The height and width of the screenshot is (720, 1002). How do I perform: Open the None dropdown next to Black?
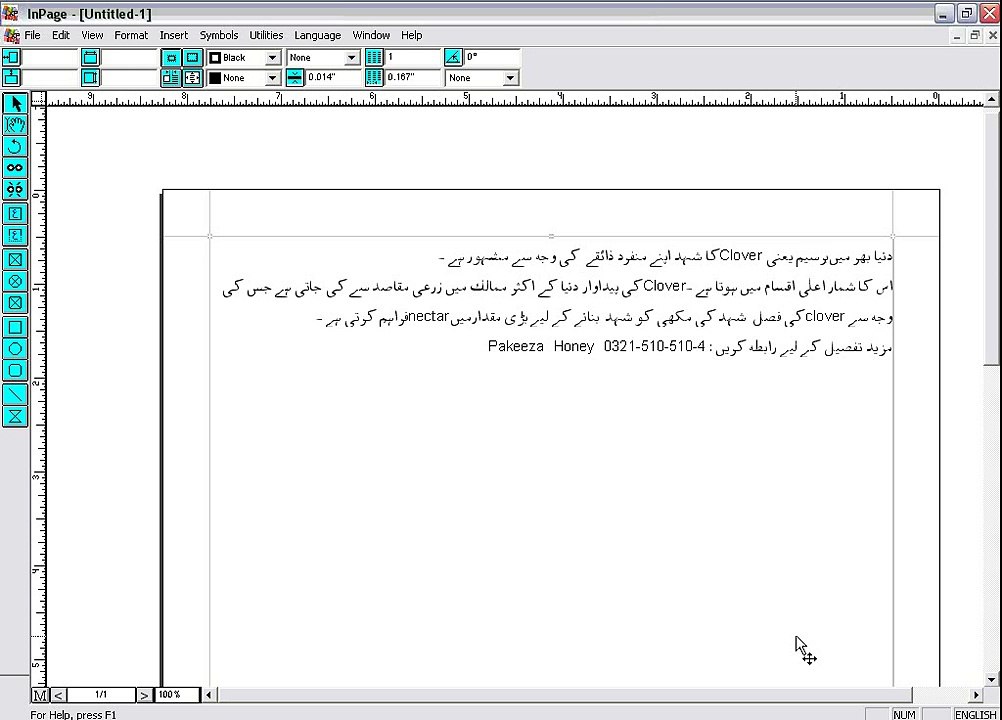[x=351, y=57]
